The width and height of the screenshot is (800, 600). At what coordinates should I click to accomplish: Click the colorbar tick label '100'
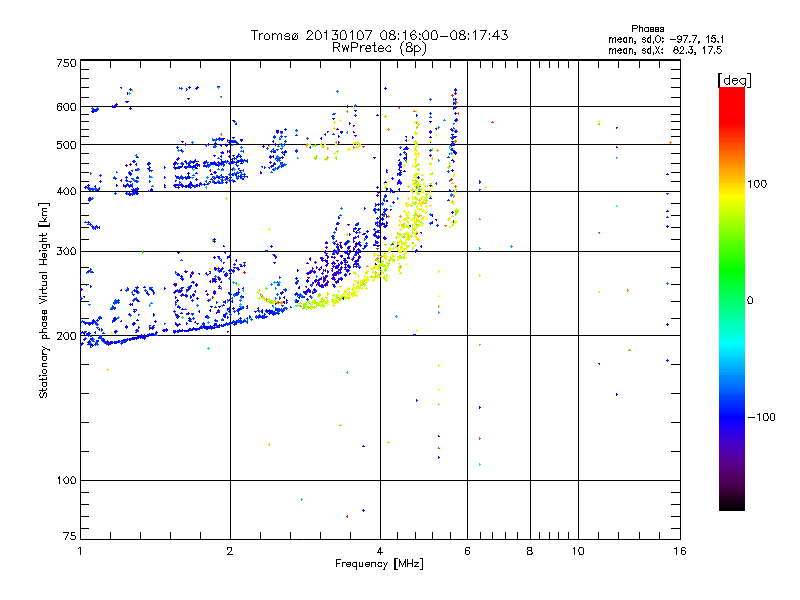click(757, 184)
